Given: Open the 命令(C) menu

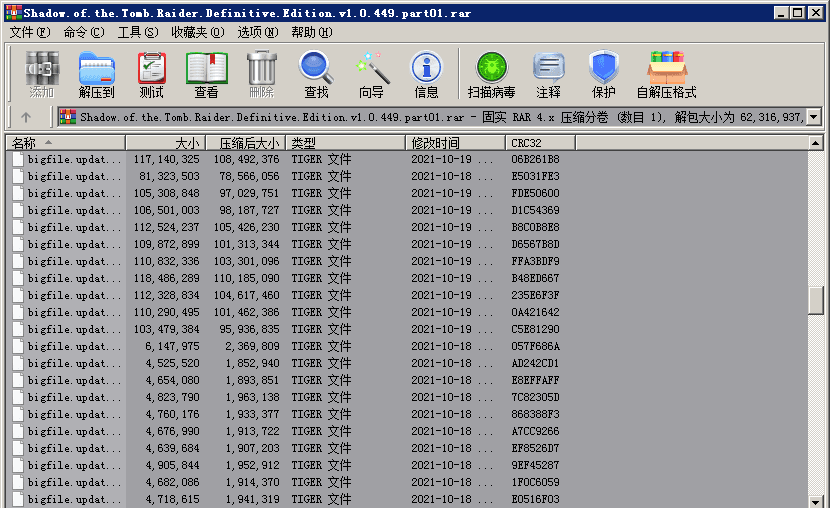Looking at the screenshot, I should (x=84, y=32).
